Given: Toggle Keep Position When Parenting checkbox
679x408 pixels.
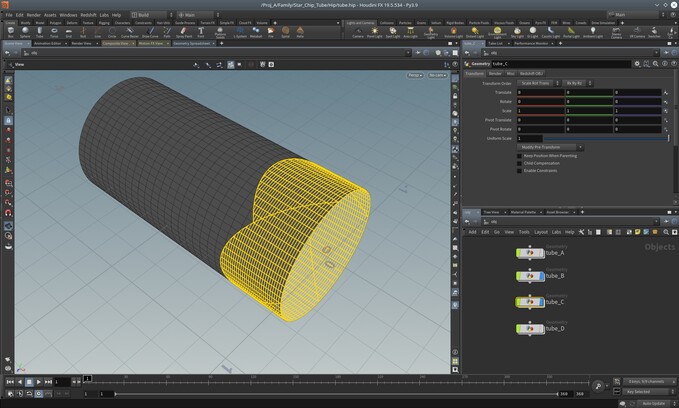Looking at the screenshot, I should (519, 156).
